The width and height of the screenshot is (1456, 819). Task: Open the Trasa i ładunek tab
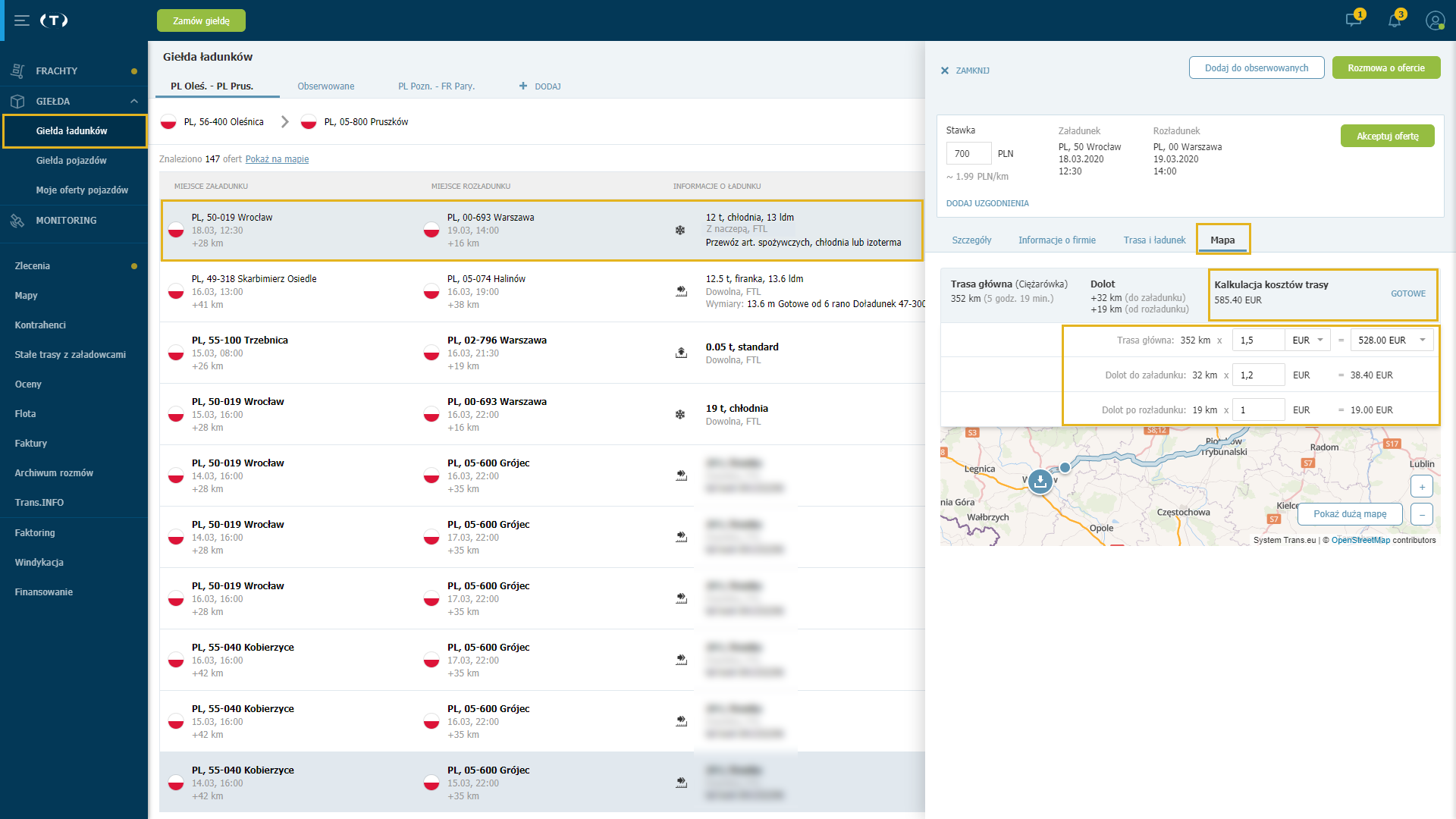click(1154, 240)
